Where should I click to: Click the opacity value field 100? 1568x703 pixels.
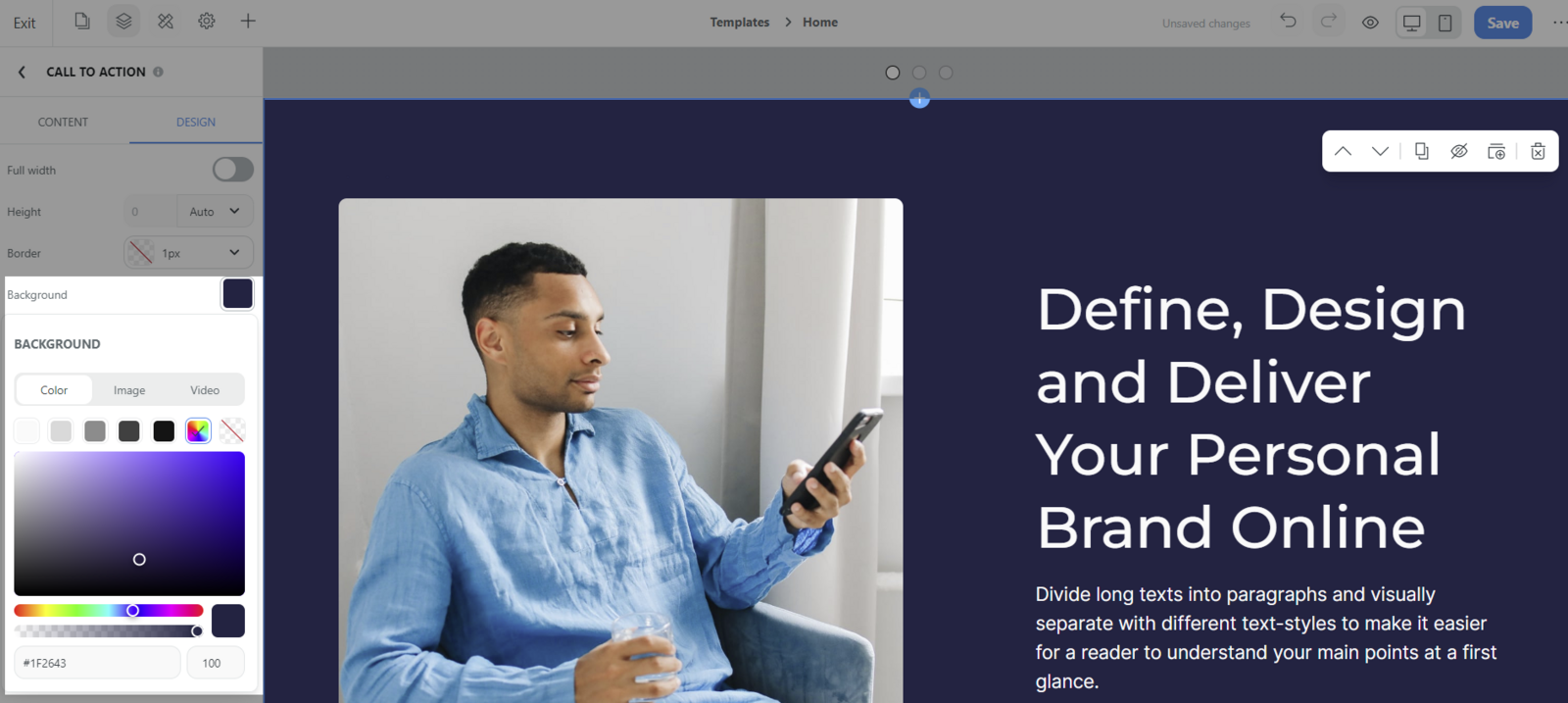216,663
